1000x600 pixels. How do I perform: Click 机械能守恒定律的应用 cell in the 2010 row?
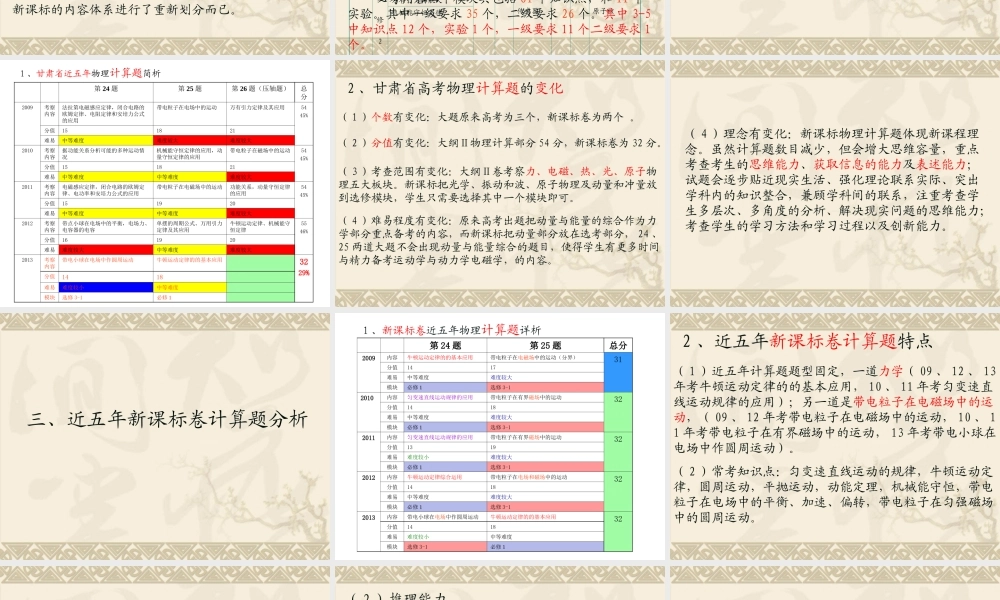(x=190, y=154)
